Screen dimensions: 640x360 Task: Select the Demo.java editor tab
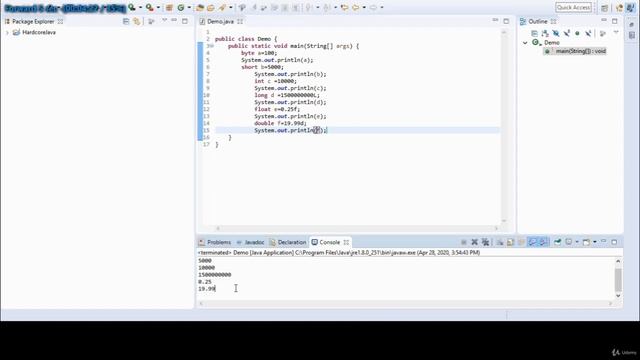pos(220,21)
